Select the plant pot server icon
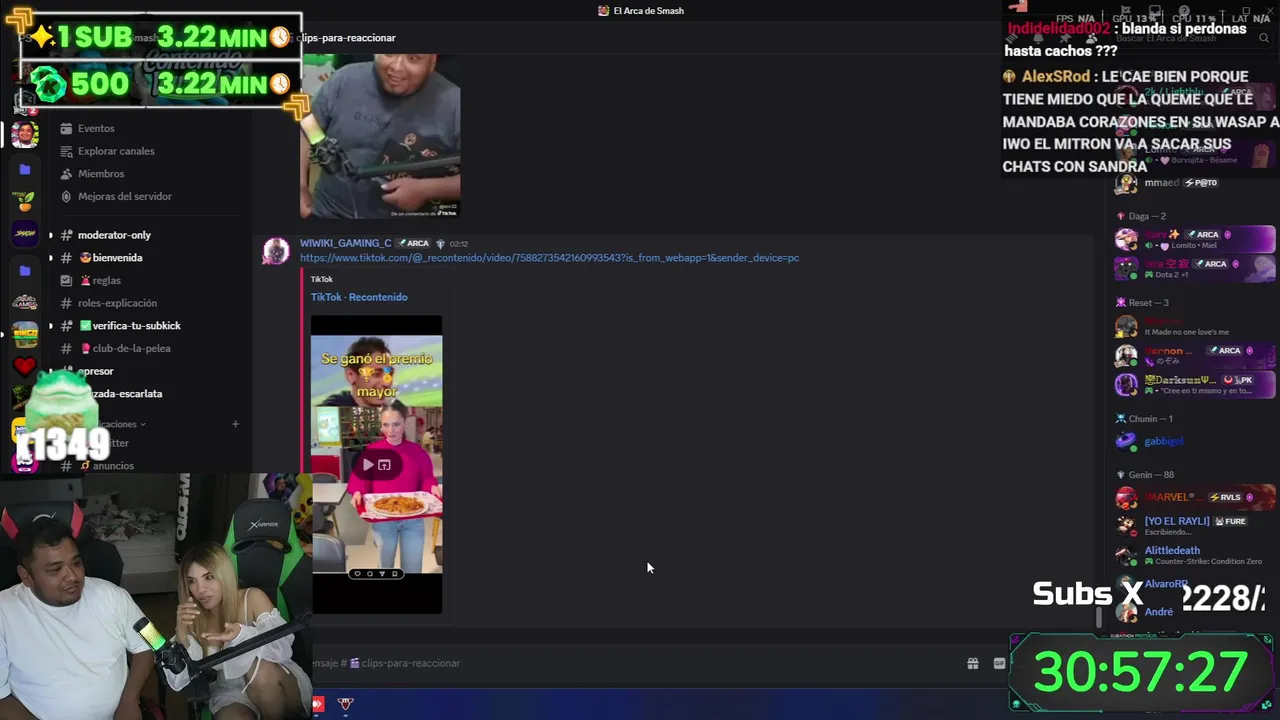Screen dimensions: 1280x720 click(25, 201)
